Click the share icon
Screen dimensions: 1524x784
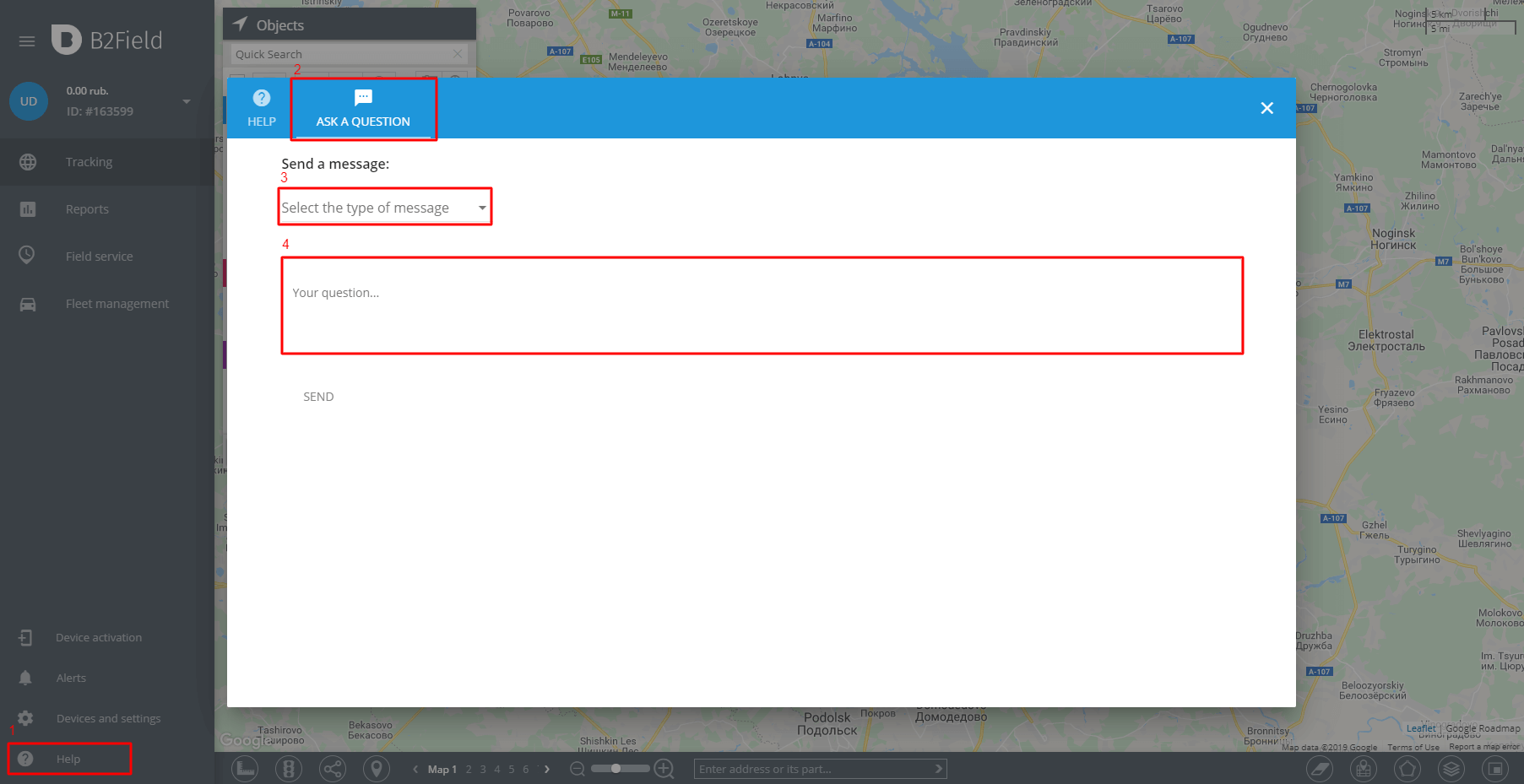pos(333,769)
